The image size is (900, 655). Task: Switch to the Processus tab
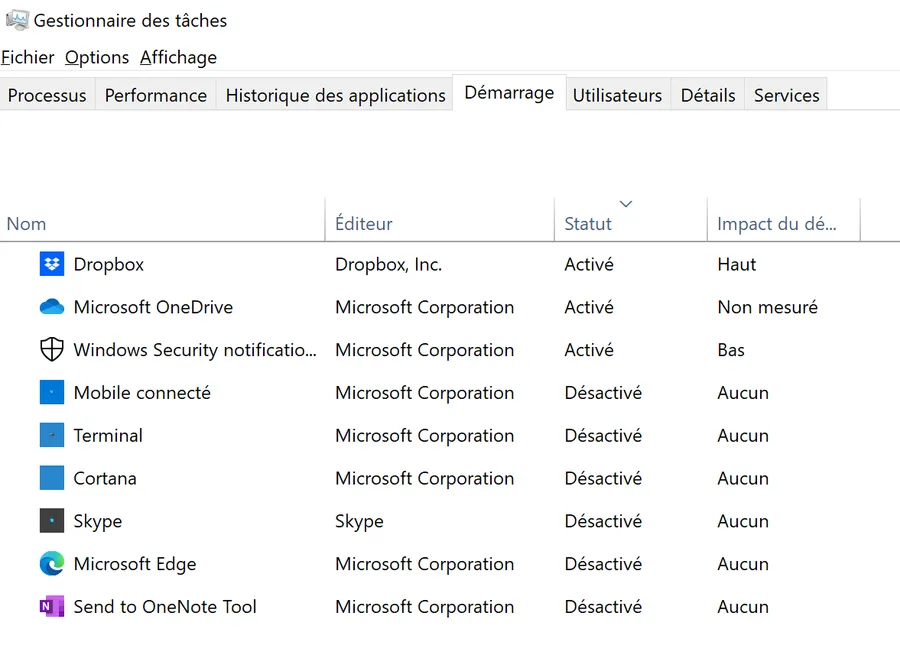tap(47, 95)
